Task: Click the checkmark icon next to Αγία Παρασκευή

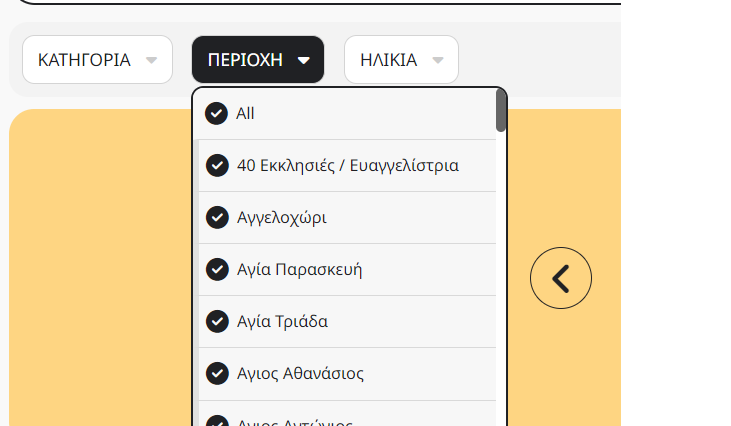Action: [217, 269]
